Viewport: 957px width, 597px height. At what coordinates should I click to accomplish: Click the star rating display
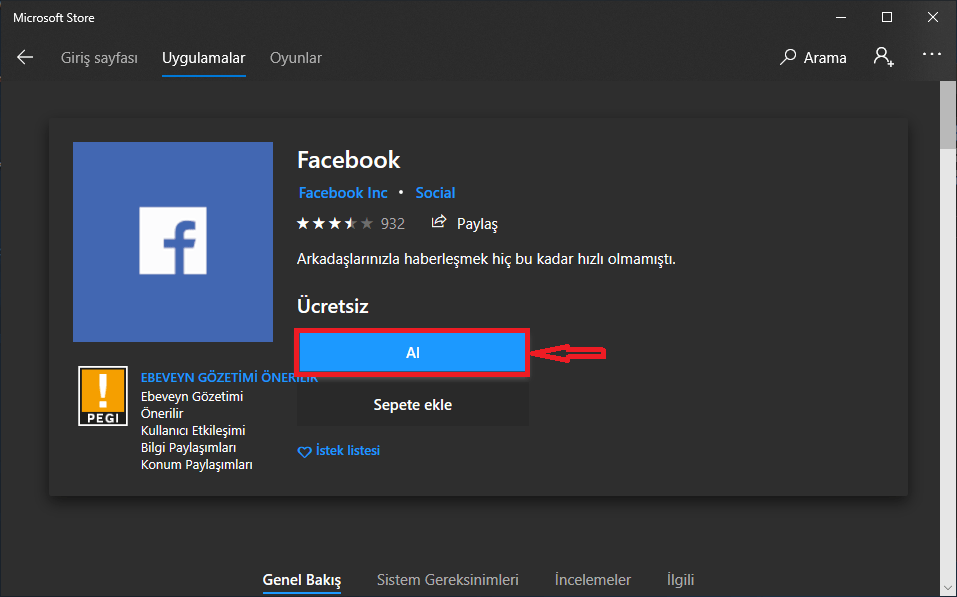335,223
